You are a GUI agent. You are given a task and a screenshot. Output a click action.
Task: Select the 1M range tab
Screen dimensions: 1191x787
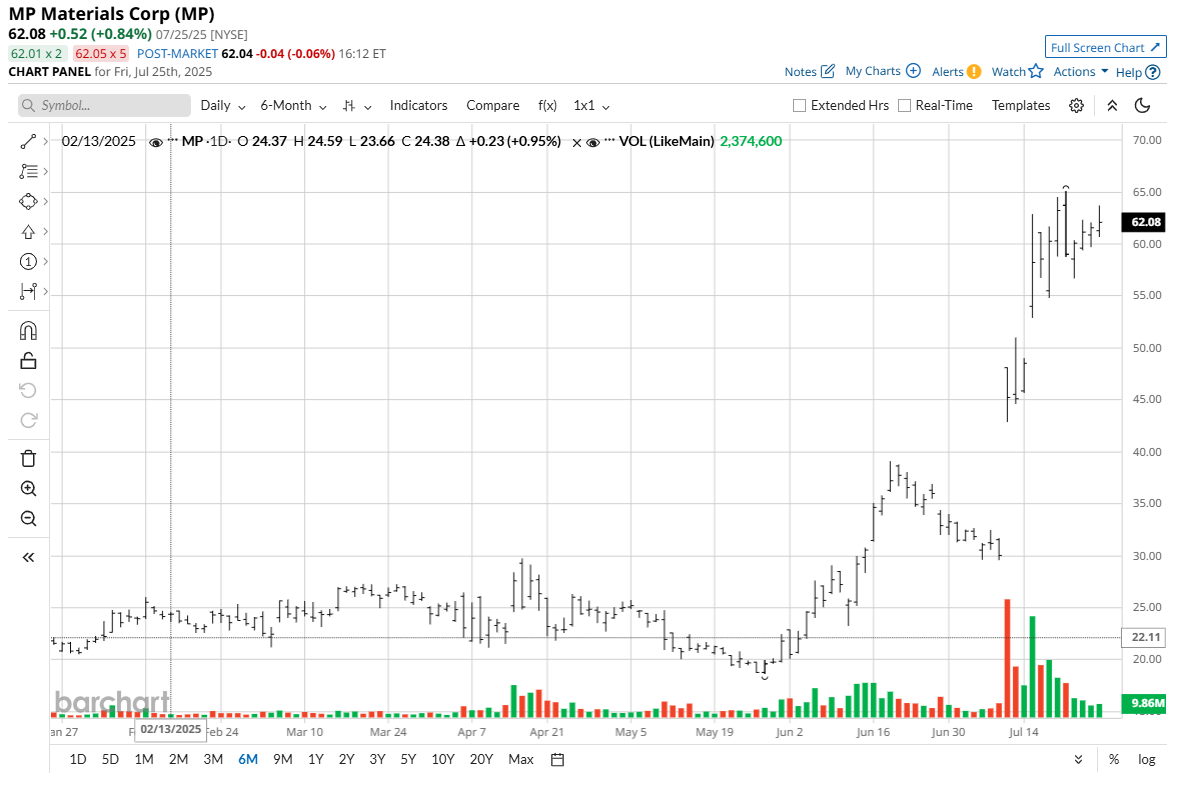coord(144,760)
